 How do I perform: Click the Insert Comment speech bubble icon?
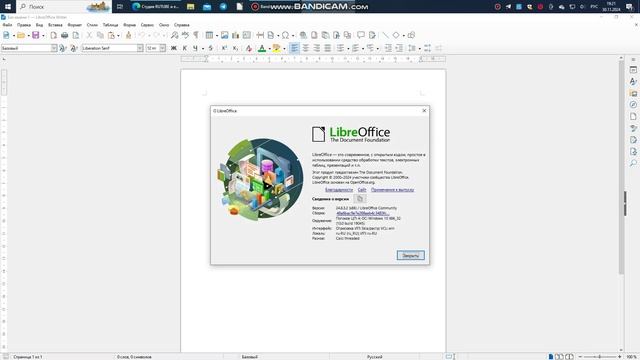point(361,36)
